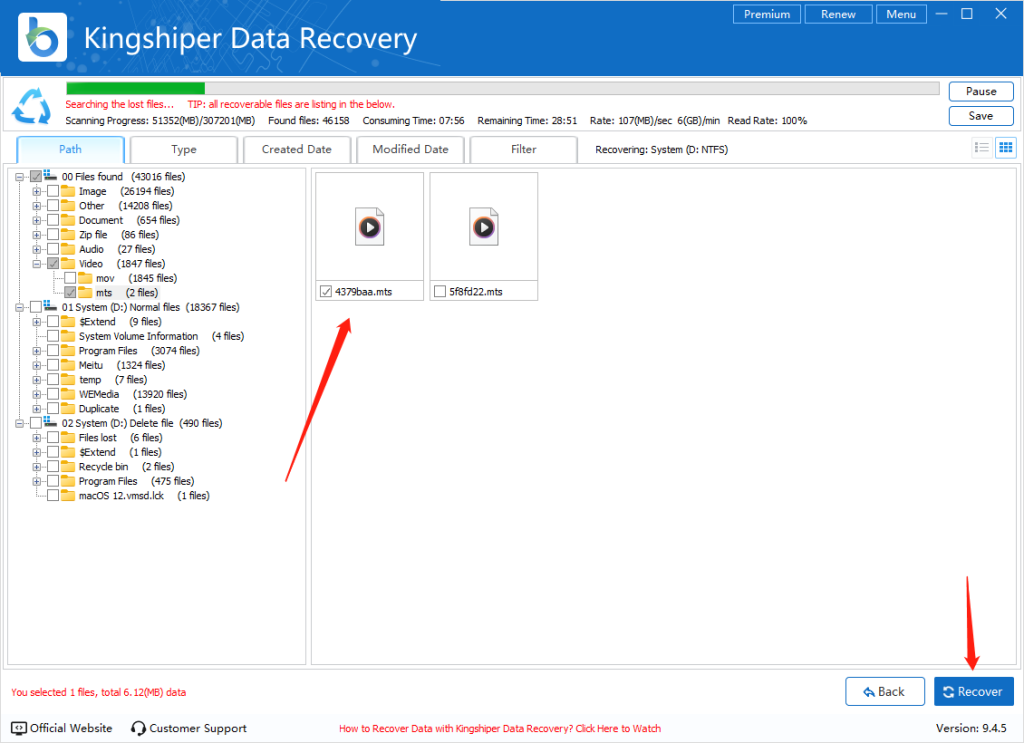Expand the Program Files (475 files) node

[x=37, y=481]
